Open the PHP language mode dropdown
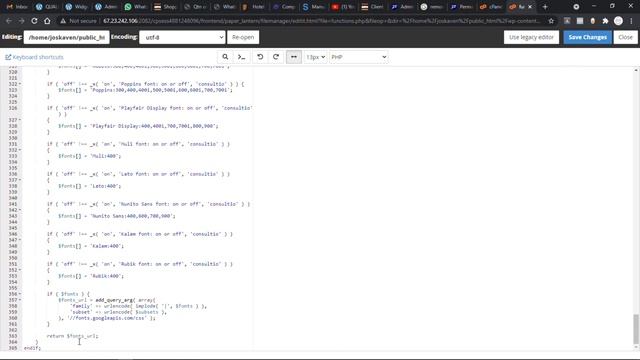The height and width of the screenshot is (360, 640). pyautogui.click(x=358, y=57)
